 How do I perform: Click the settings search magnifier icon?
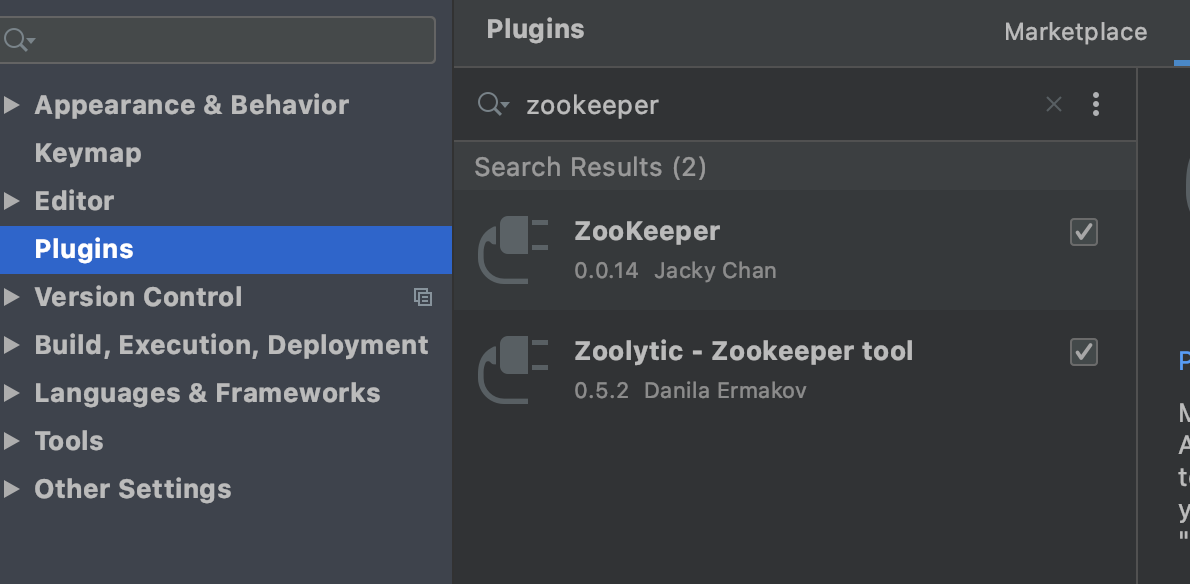[18, 40]
